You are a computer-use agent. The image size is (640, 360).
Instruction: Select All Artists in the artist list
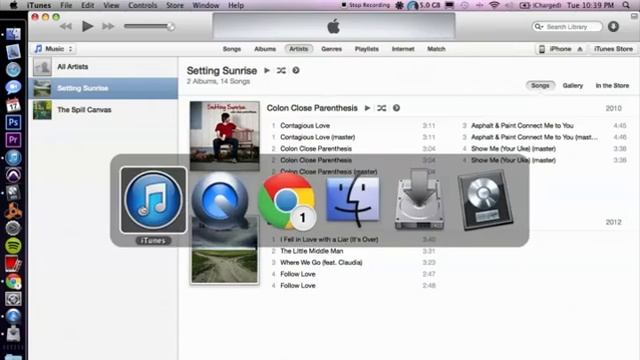coord(103,67)
